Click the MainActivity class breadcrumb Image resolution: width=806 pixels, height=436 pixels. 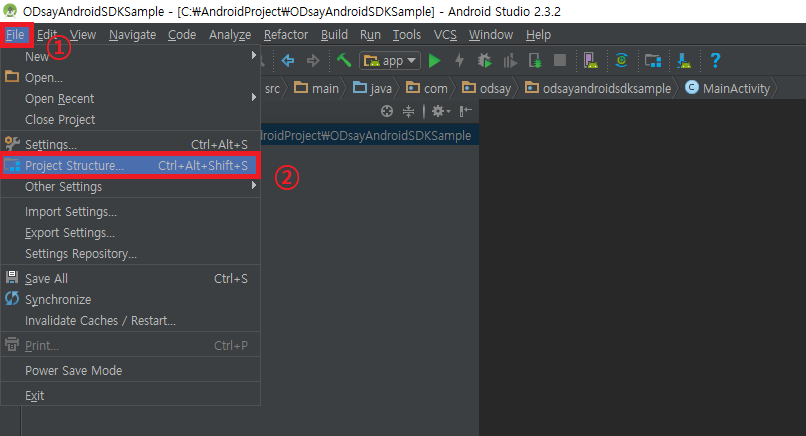(728, 88)
